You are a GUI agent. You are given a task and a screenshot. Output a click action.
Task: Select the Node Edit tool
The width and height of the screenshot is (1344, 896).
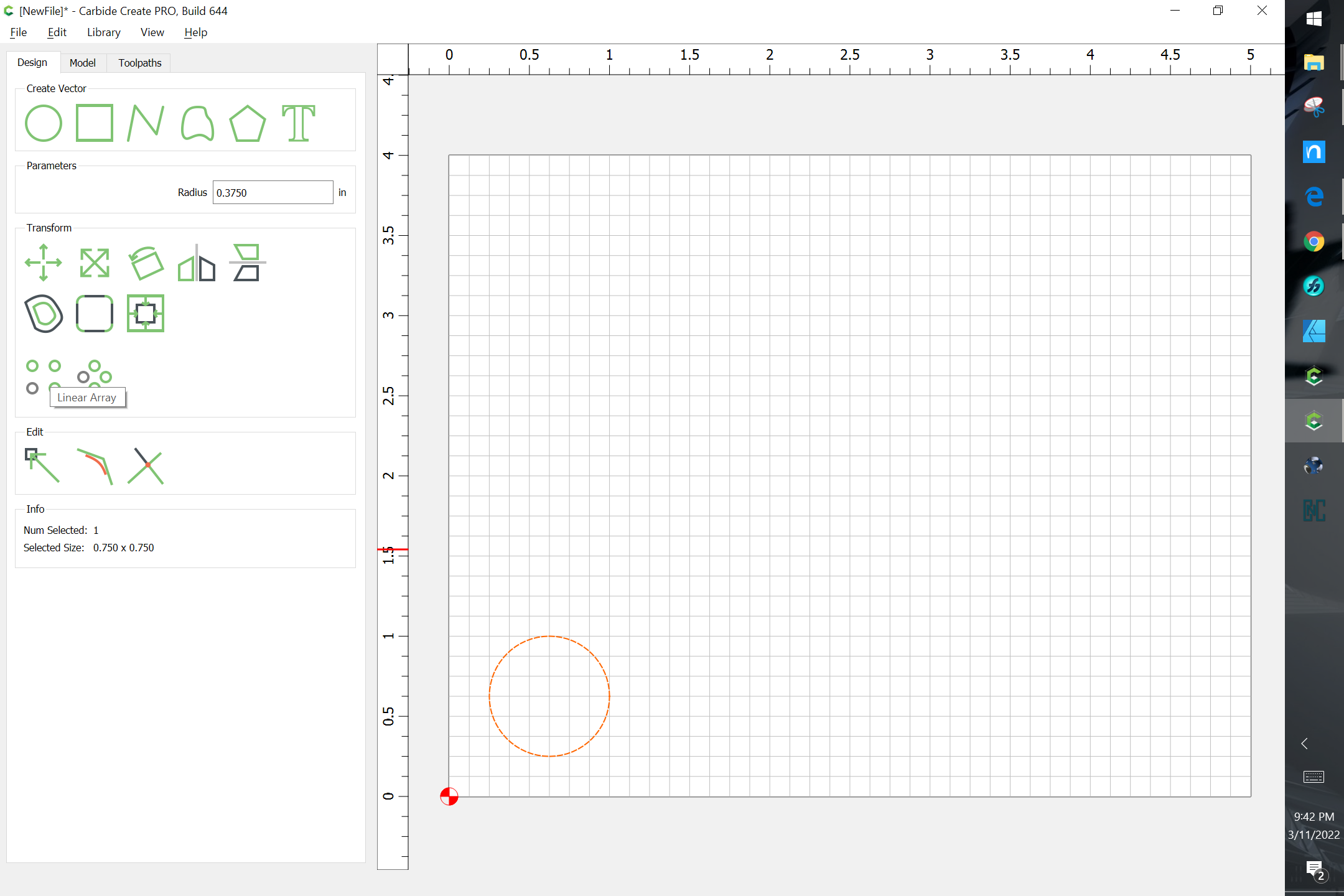click(x=42, y=465)
